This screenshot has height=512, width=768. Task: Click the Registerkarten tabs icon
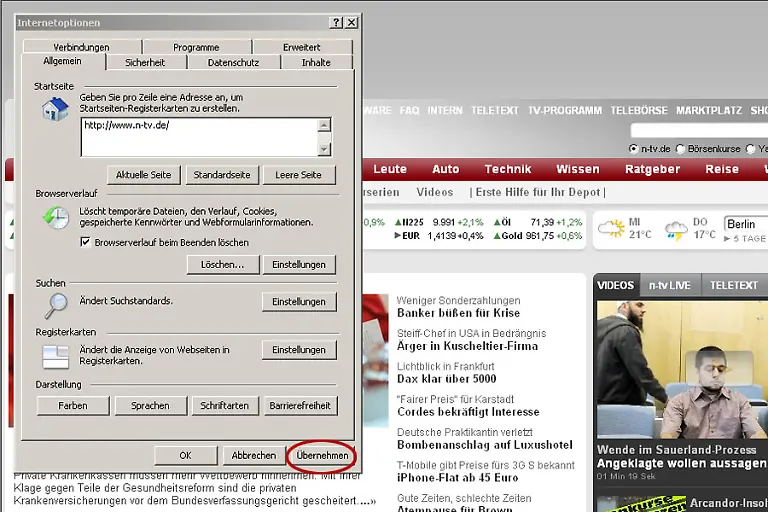pos(55,355)
